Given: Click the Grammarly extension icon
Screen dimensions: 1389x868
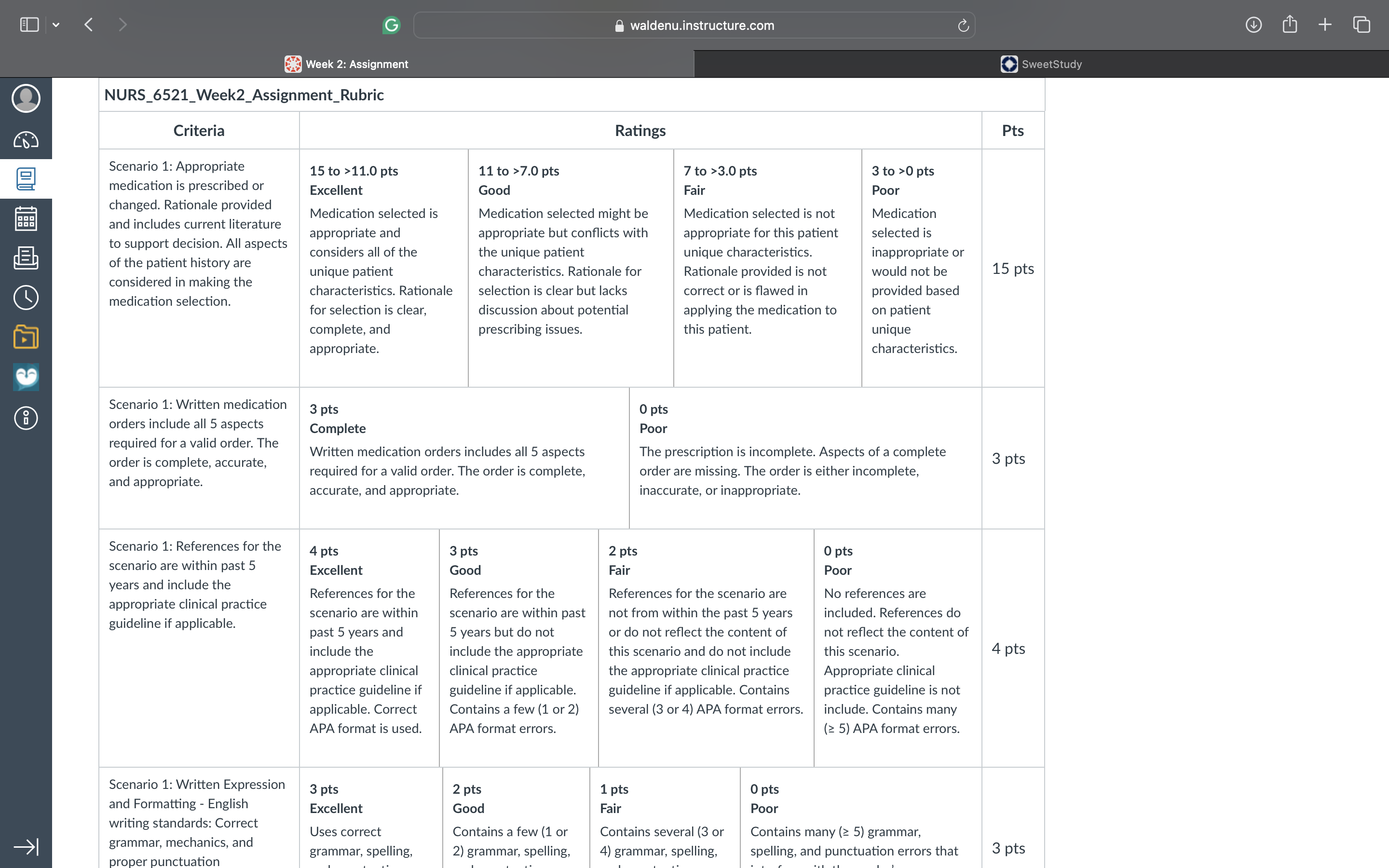Looking at the screenshot, I should coord(392,25).
